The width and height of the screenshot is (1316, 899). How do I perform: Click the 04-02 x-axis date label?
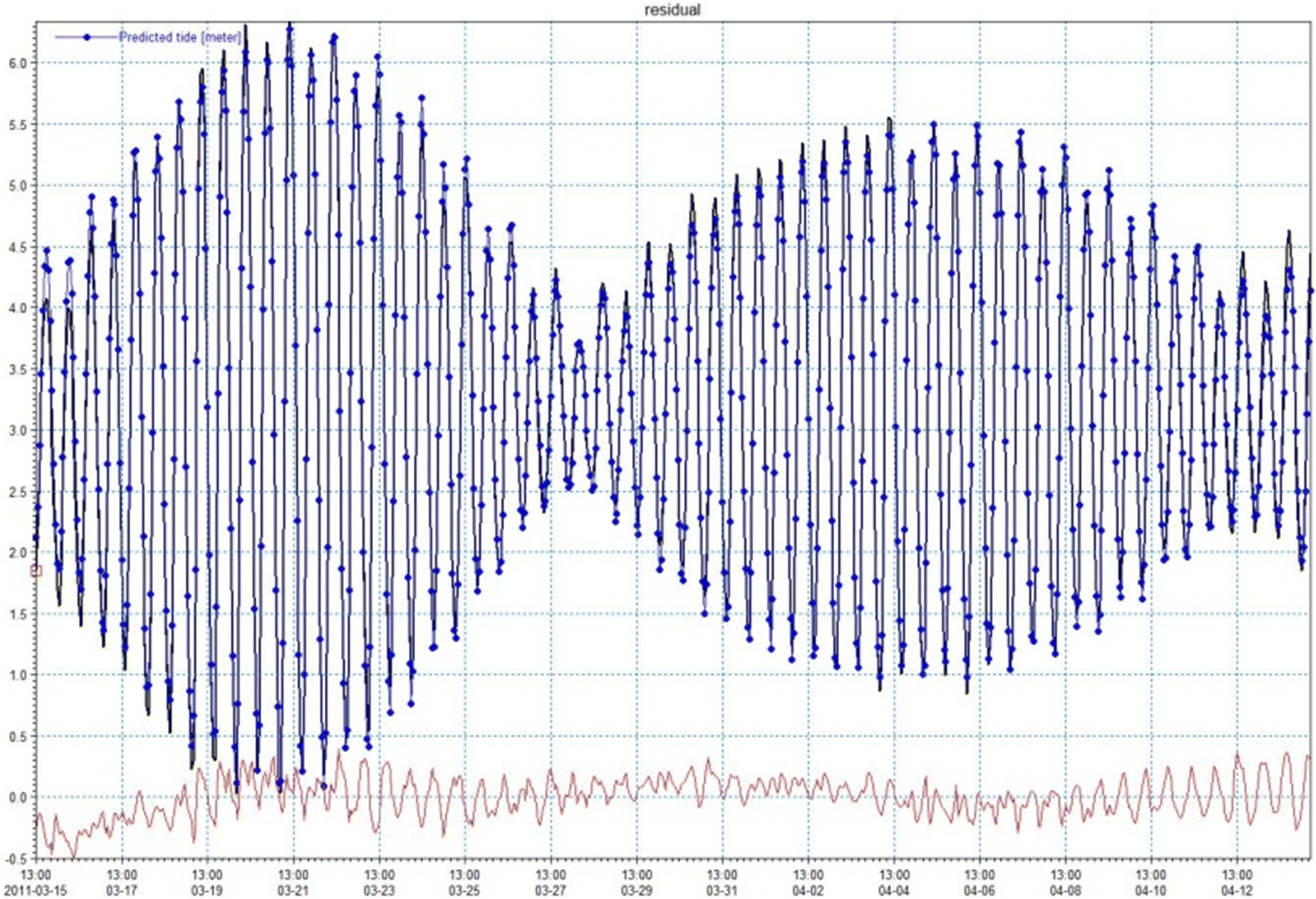(808, 890)
